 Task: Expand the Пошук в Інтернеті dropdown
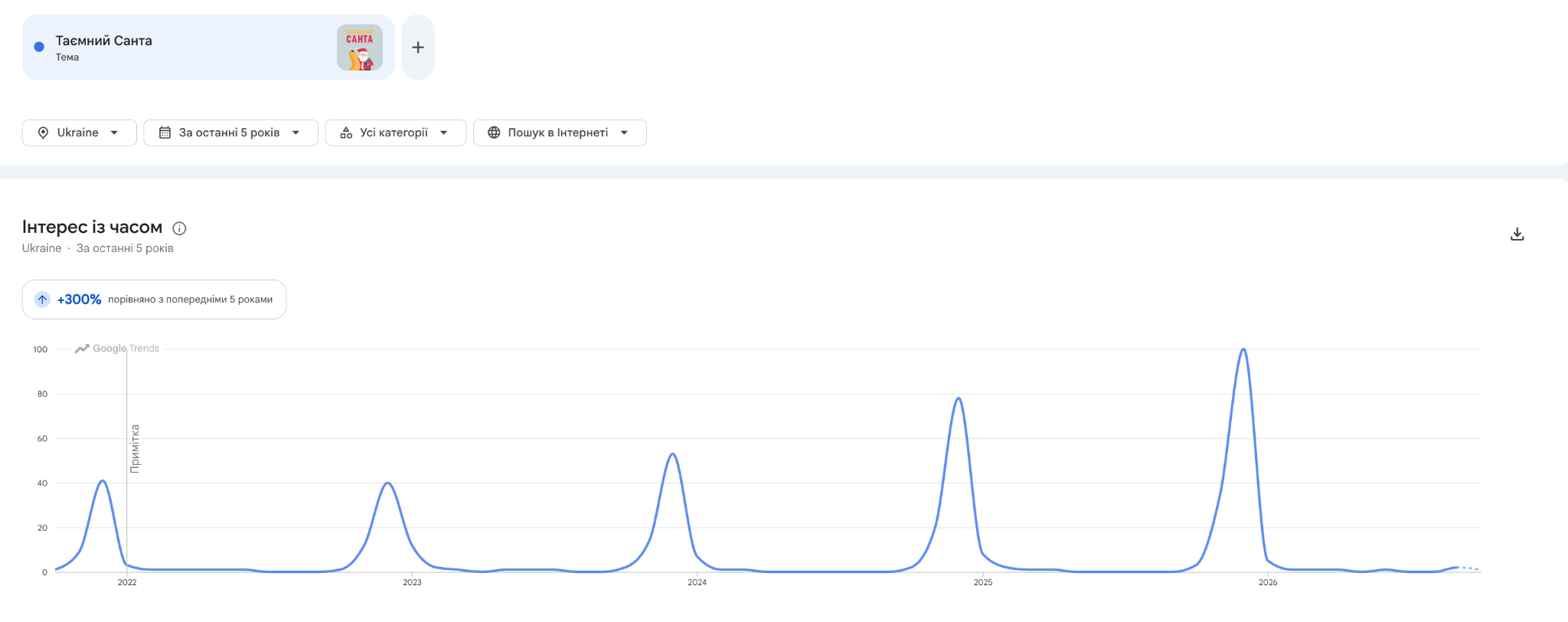[x=560, y=133]
